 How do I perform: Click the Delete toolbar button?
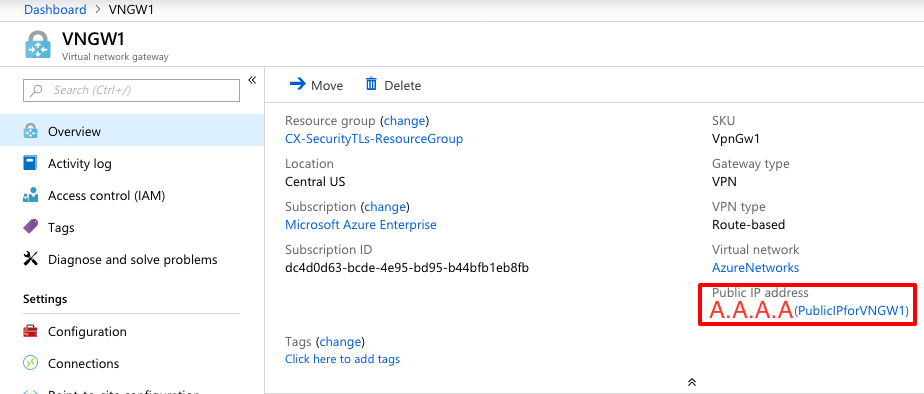point(393,85)
